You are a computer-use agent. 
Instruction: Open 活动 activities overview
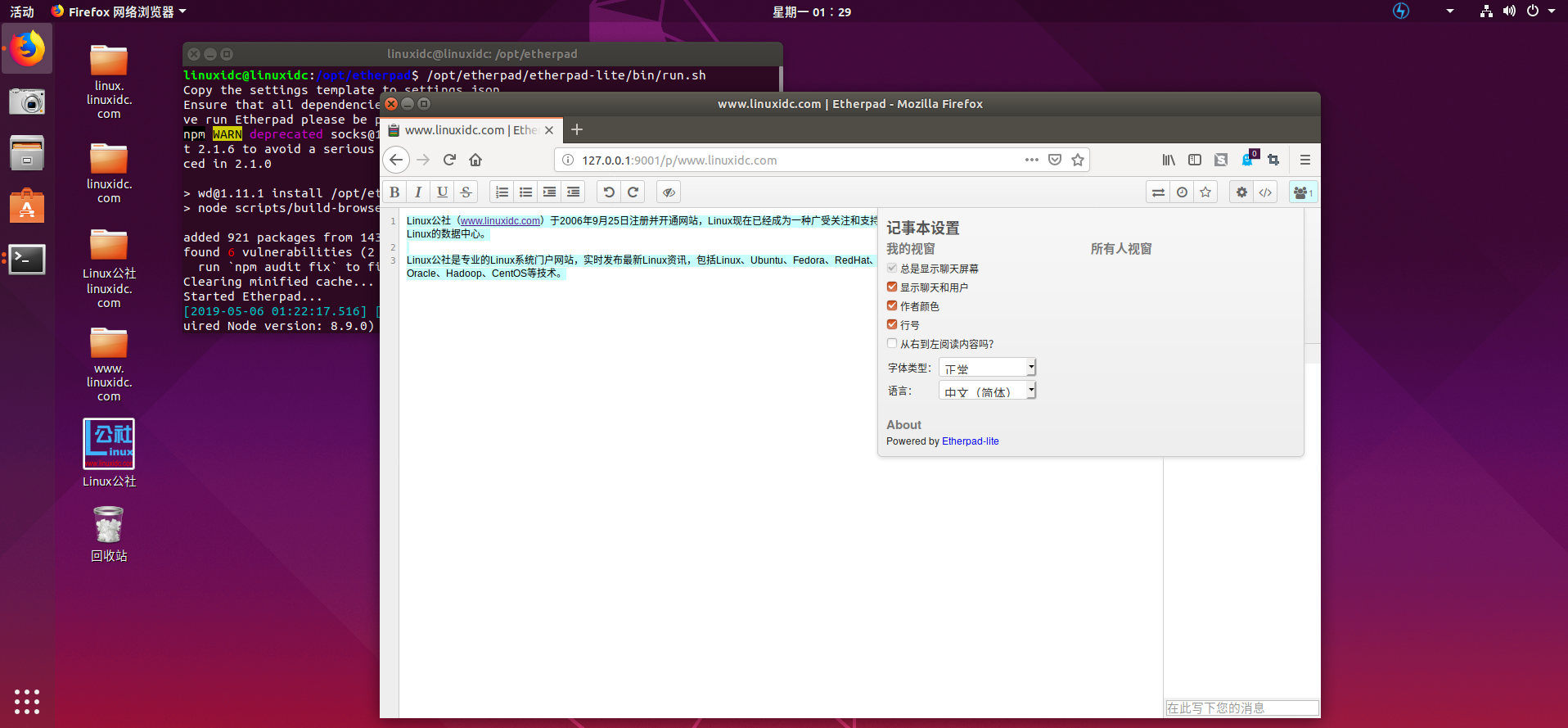tap(22, 11)
